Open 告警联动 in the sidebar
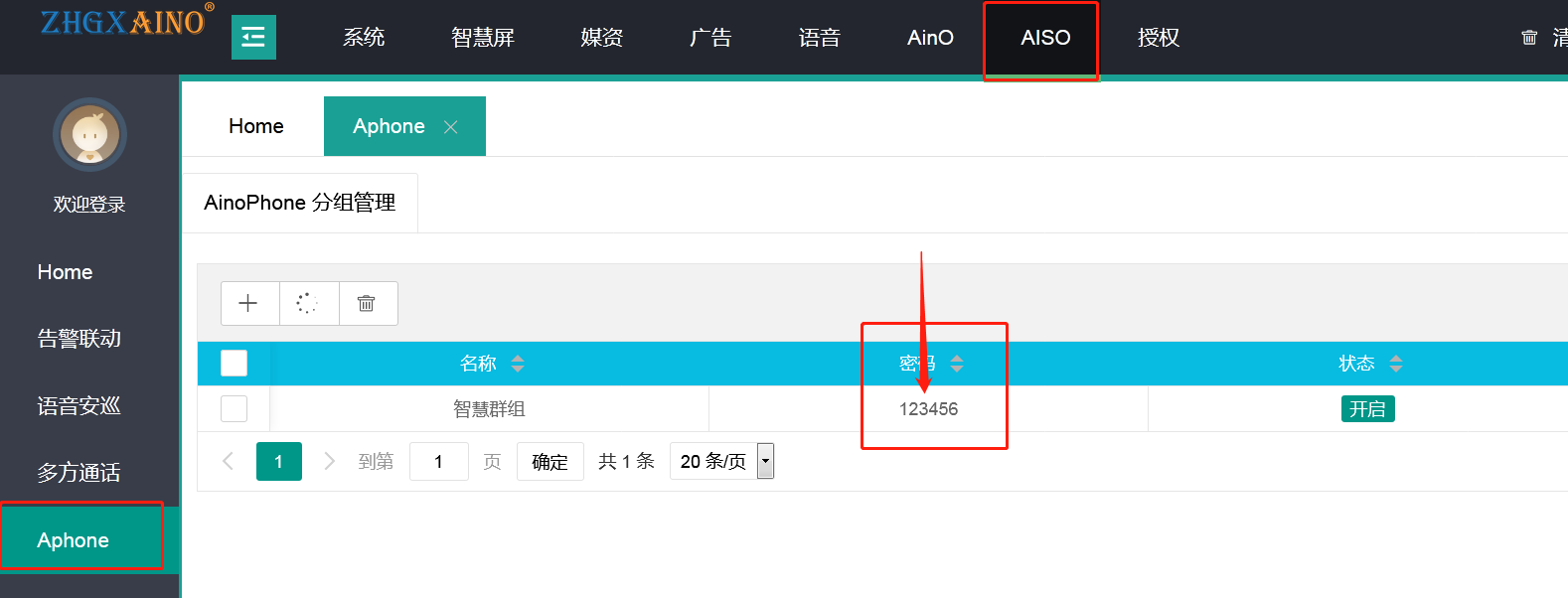Image resolution: width=1568 pixels, height=598 pixels. click(79, 339)
